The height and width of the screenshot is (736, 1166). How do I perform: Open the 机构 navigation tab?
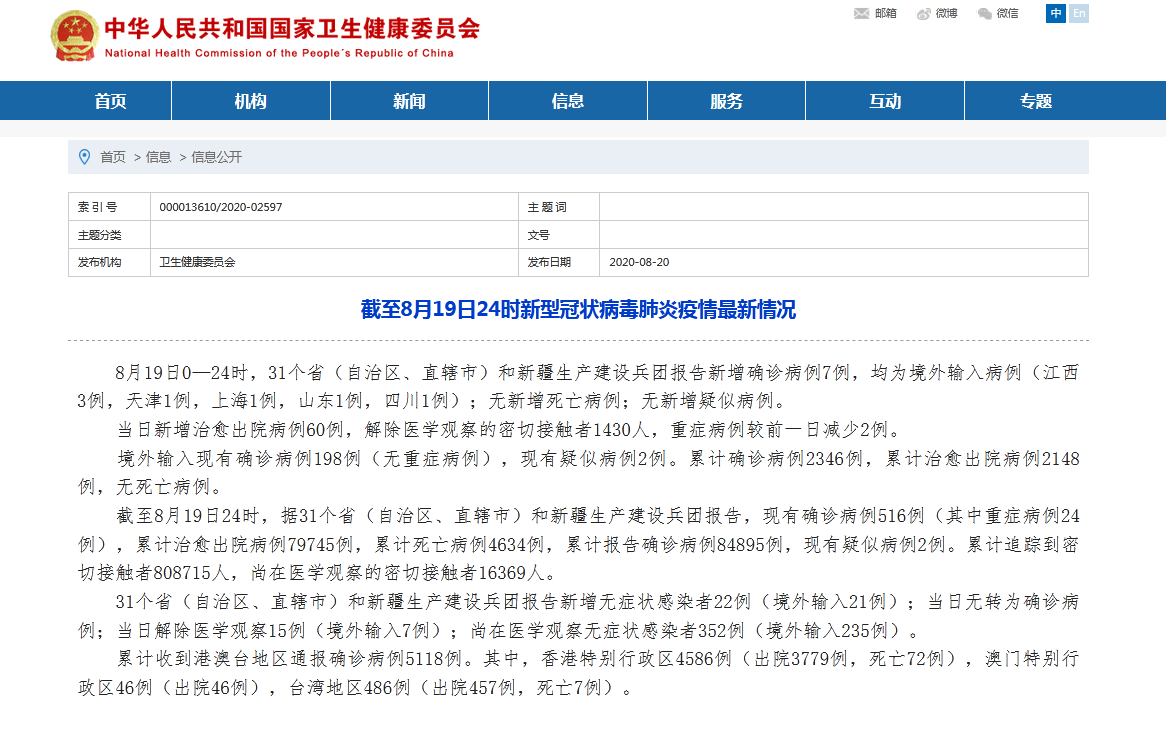pyautogui.click(x=251, y=101)
